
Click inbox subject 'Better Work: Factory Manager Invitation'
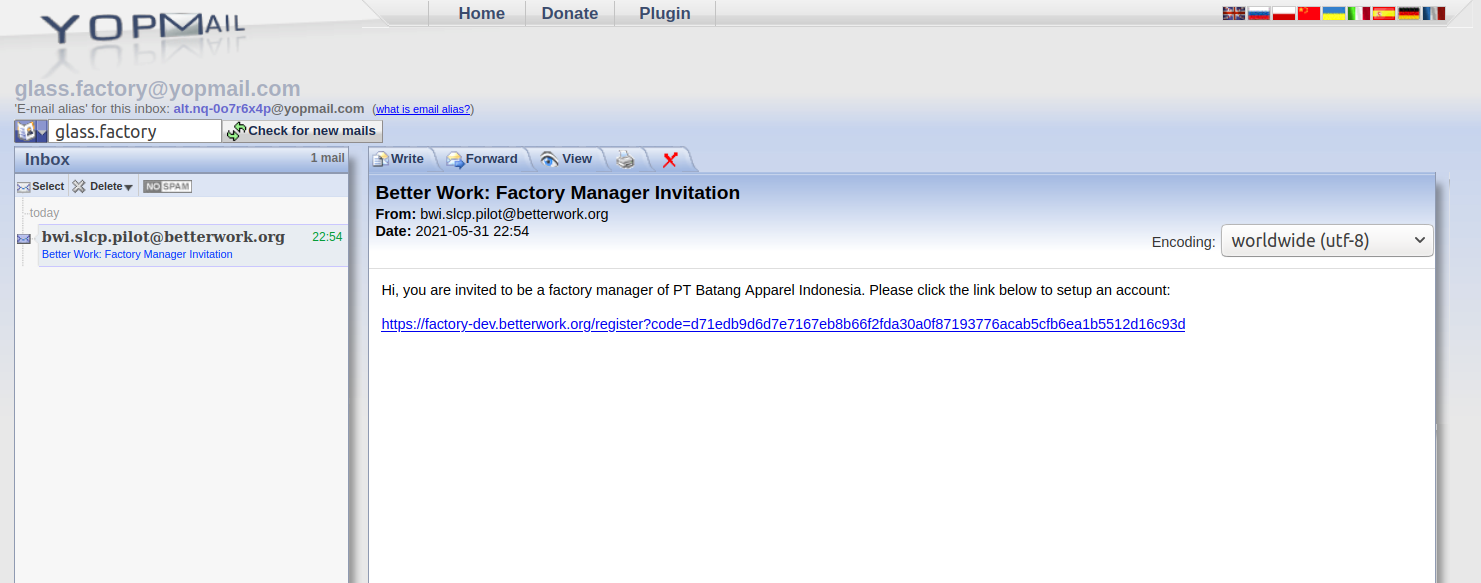click(137, 254)
